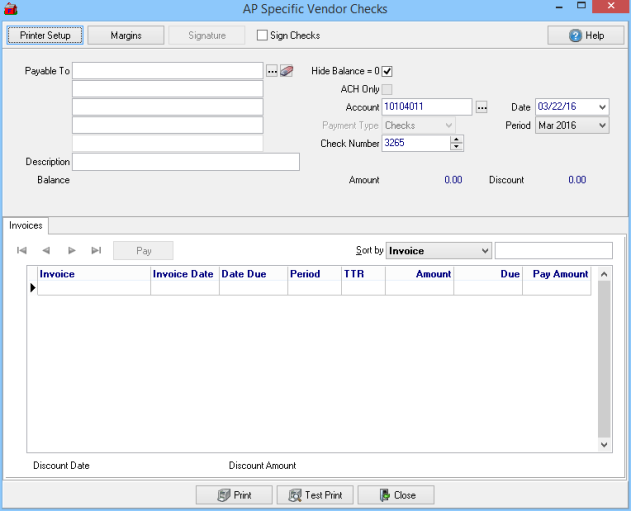Click the Help button with question icon
The width and height of the screenshot is (631, 511).
[585, 35]
